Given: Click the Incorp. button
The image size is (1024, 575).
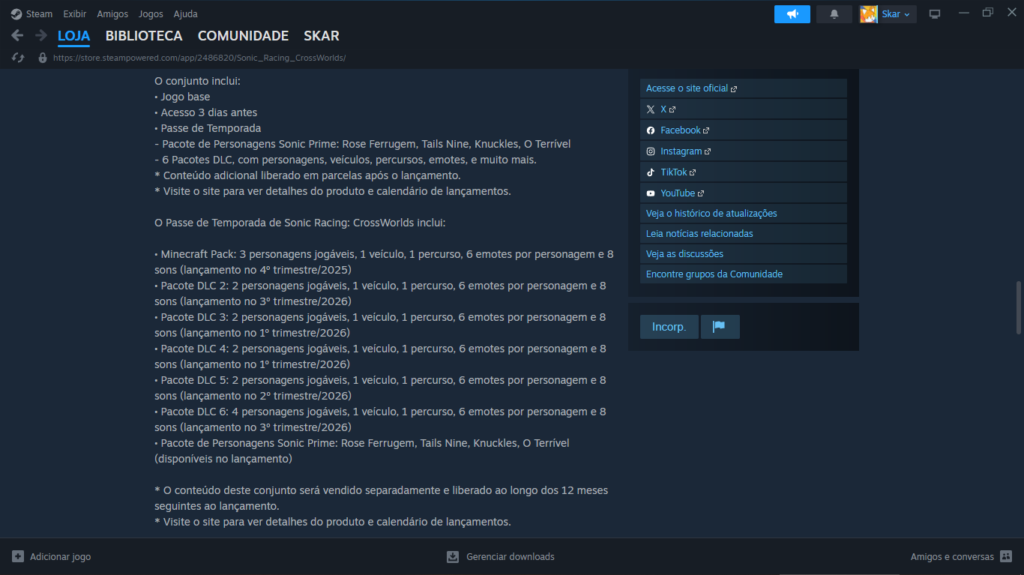Looking at the screenshot, I should [x=669, y=327].
